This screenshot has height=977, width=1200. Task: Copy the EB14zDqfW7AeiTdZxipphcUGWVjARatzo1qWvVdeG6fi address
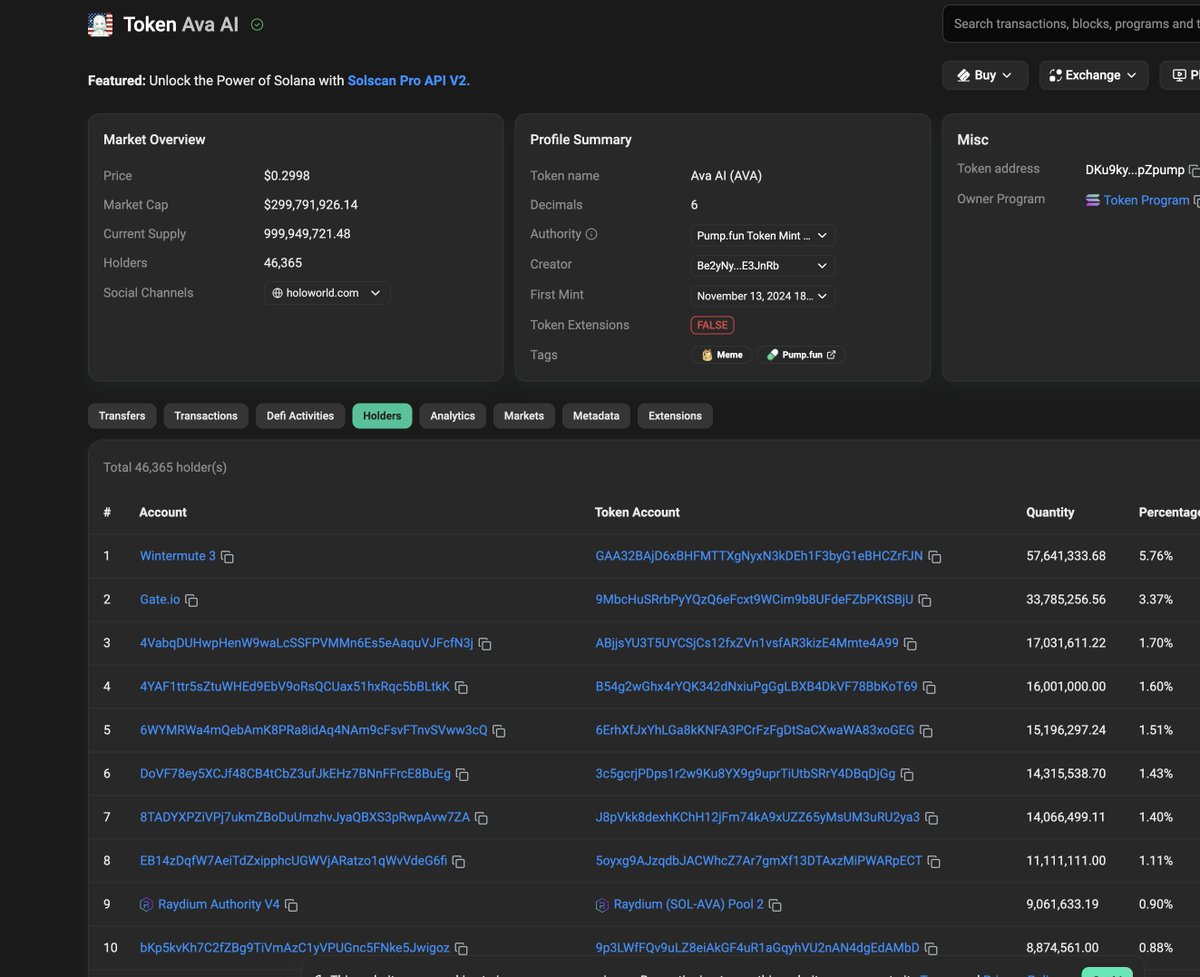click(459, 861)
